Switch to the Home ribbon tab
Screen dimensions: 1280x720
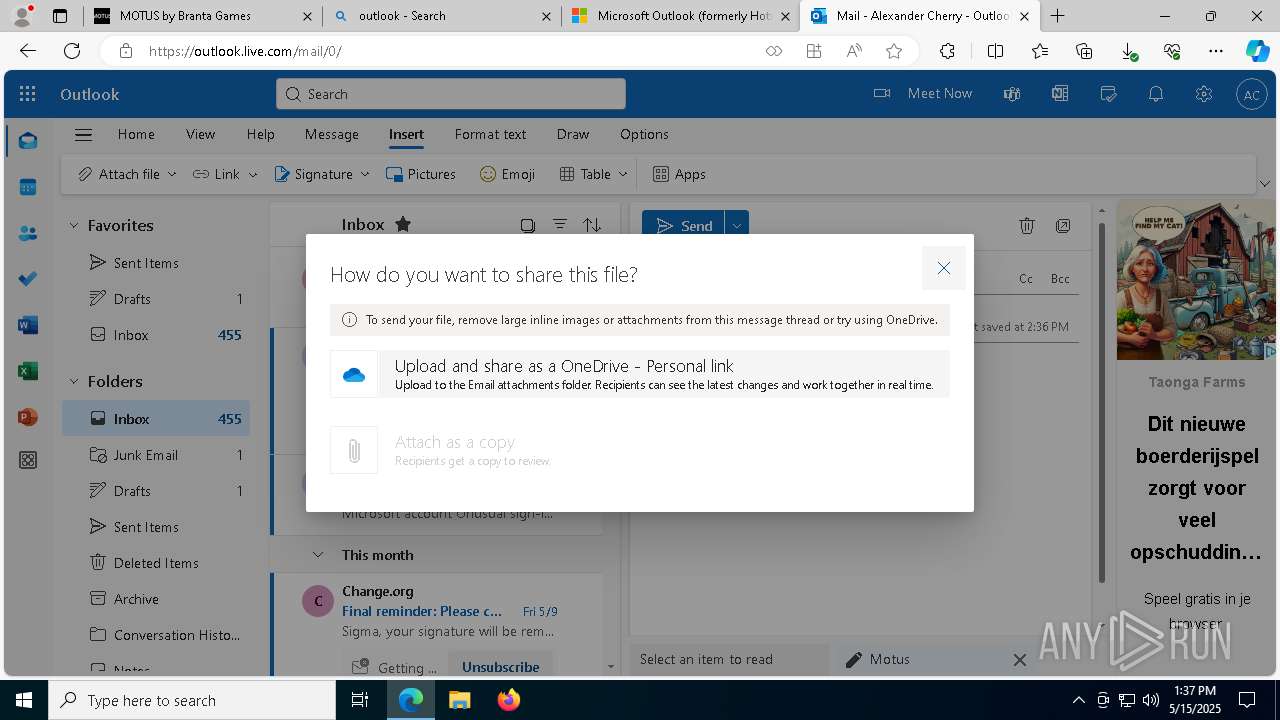coord(136,134)
